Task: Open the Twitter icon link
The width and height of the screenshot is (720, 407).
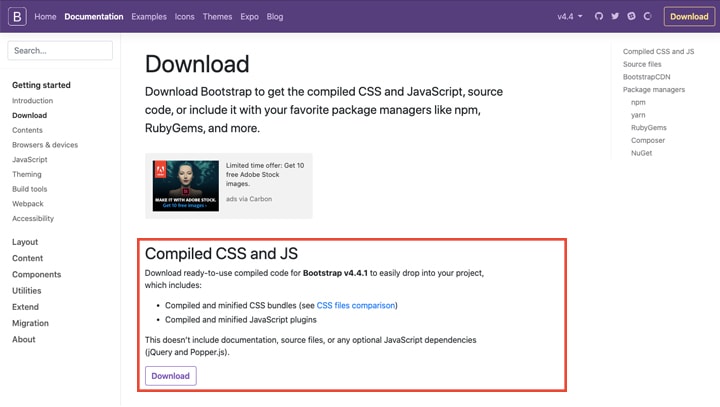Action: point(615,17)
